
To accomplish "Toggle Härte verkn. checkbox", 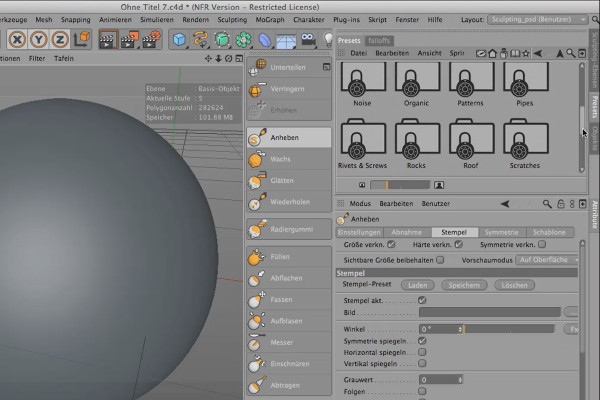I will (458, 244).
